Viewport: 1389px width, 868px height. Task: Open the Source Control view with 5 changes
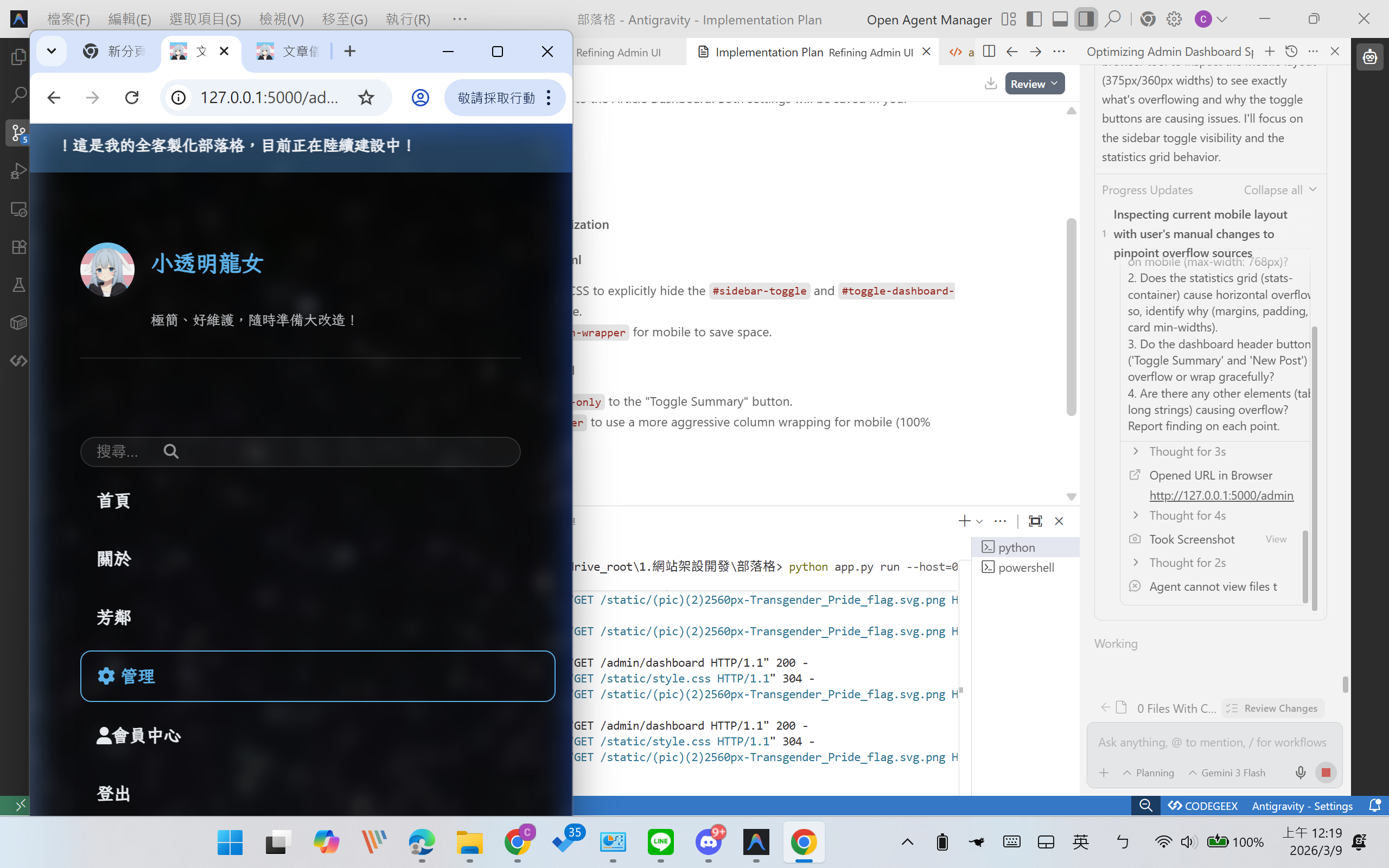click(x=18, y=132)
